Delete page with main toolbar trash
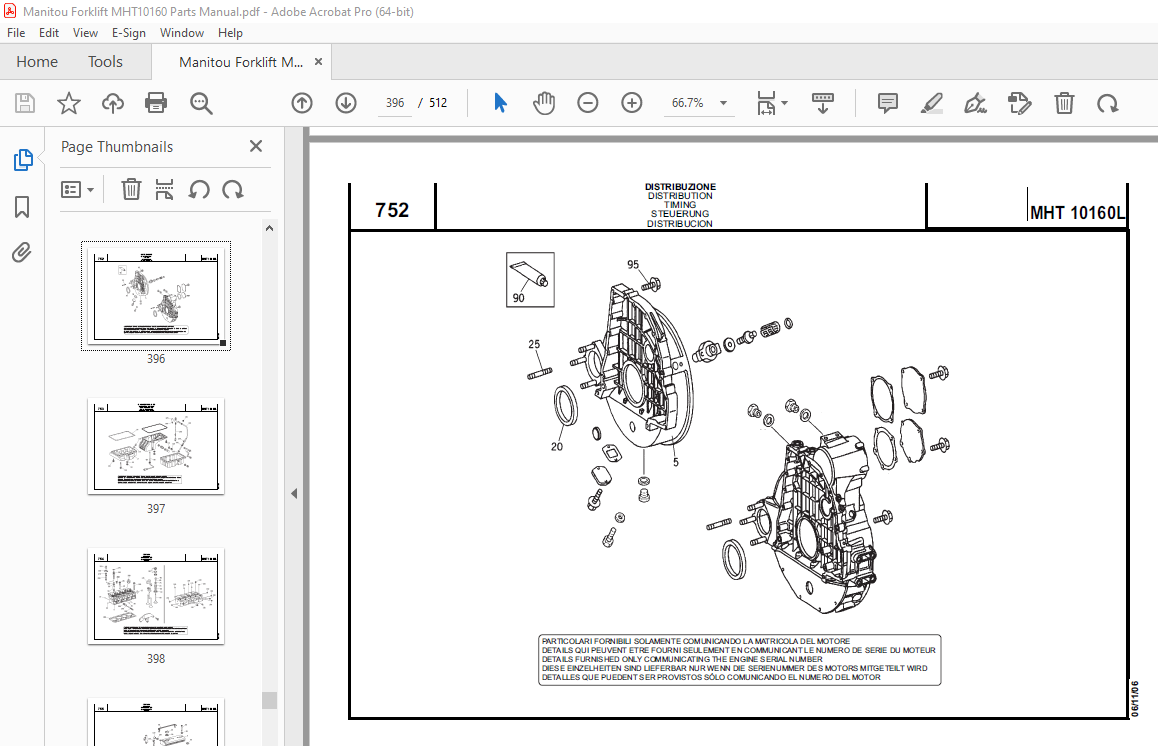The height and width of the screenshot is (746, 1158). [1064, 103]
